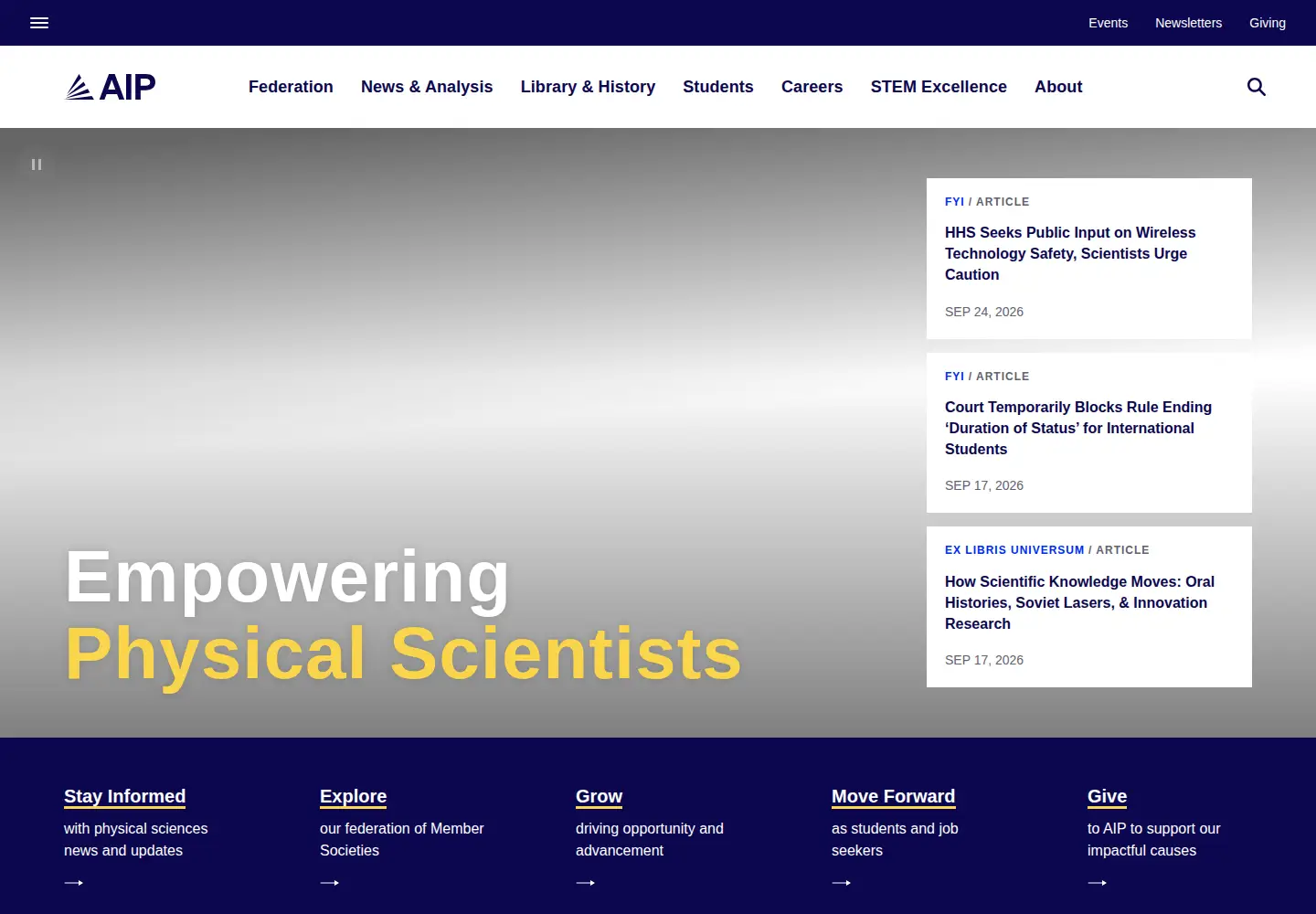Click 'our federation of Member Societies' text
This screenshot has height=914, width=1316.
[x=402, y=839]
